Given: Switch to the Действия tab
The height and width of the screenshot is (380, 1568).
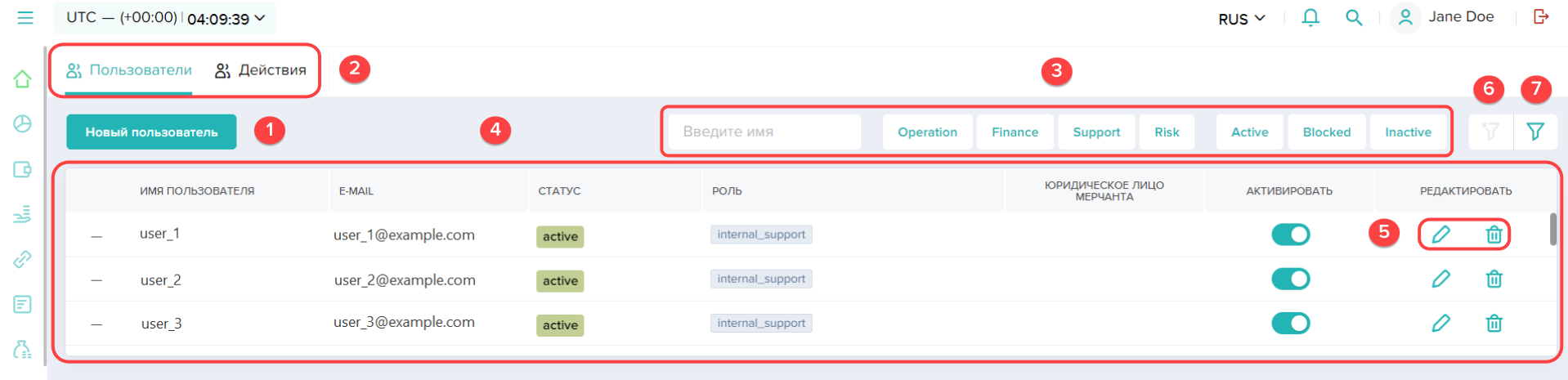Looking at the screenshot, I should (x=261, y=70).
